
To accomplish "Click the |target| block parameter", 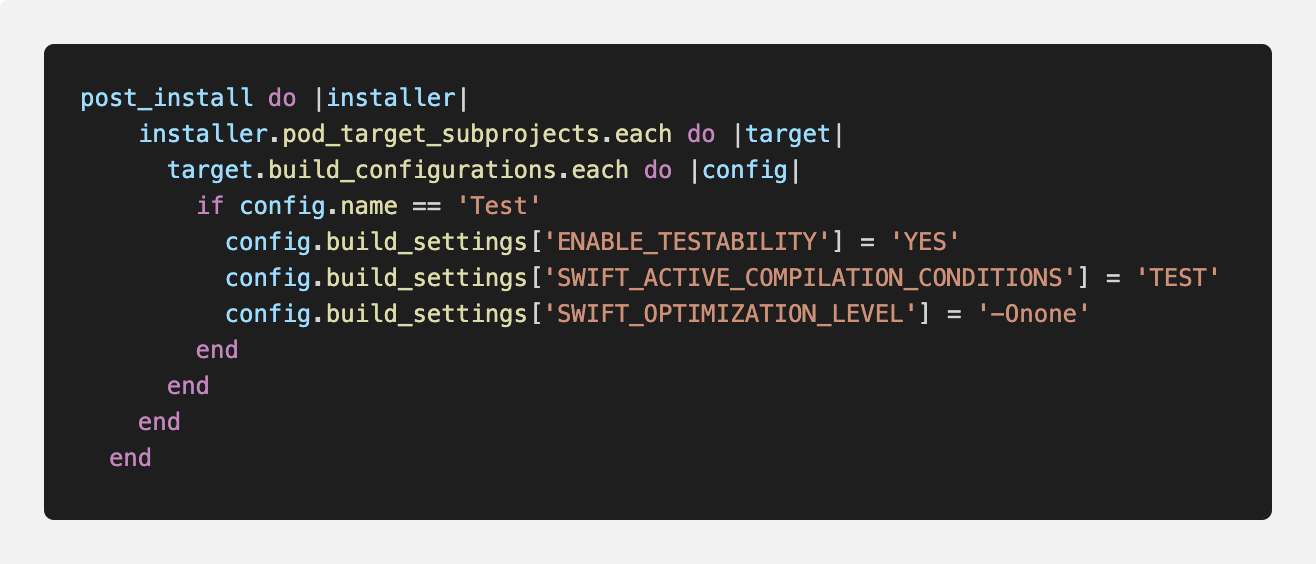I will 787,134.
